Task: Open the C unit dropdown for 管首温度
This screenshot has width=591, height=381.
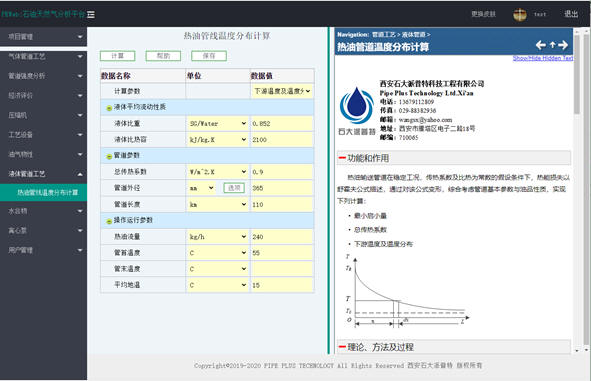Action: tap(217, 253)
